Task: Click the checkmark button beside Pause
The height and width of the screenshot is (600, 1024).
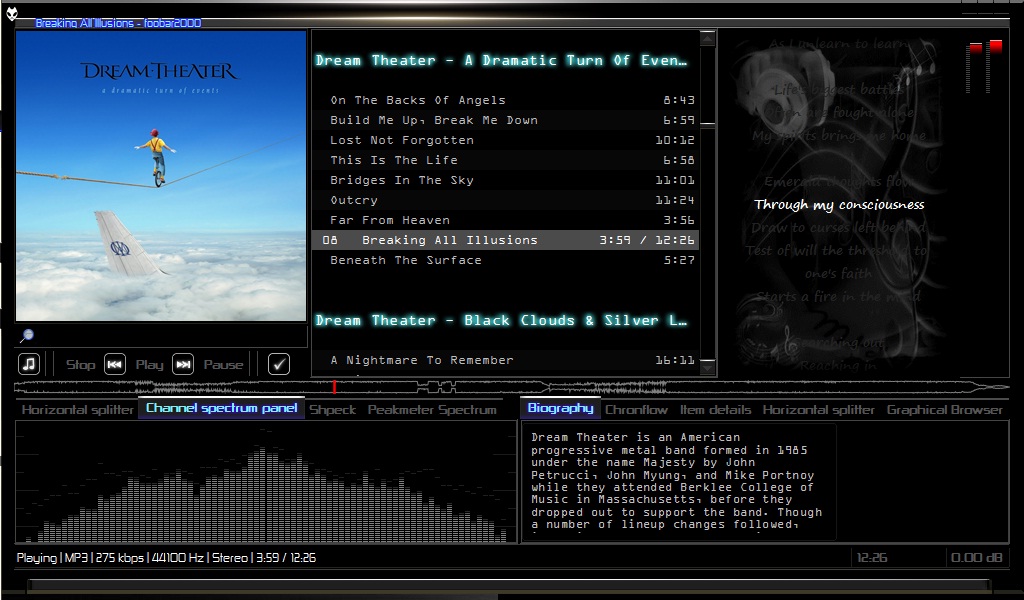Action: pos(279,364)
